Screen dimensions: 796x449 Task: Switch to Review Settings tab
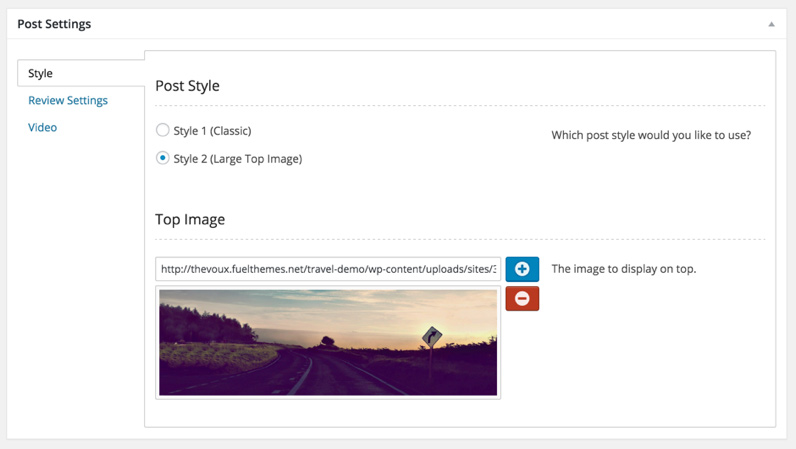[68, 101]
